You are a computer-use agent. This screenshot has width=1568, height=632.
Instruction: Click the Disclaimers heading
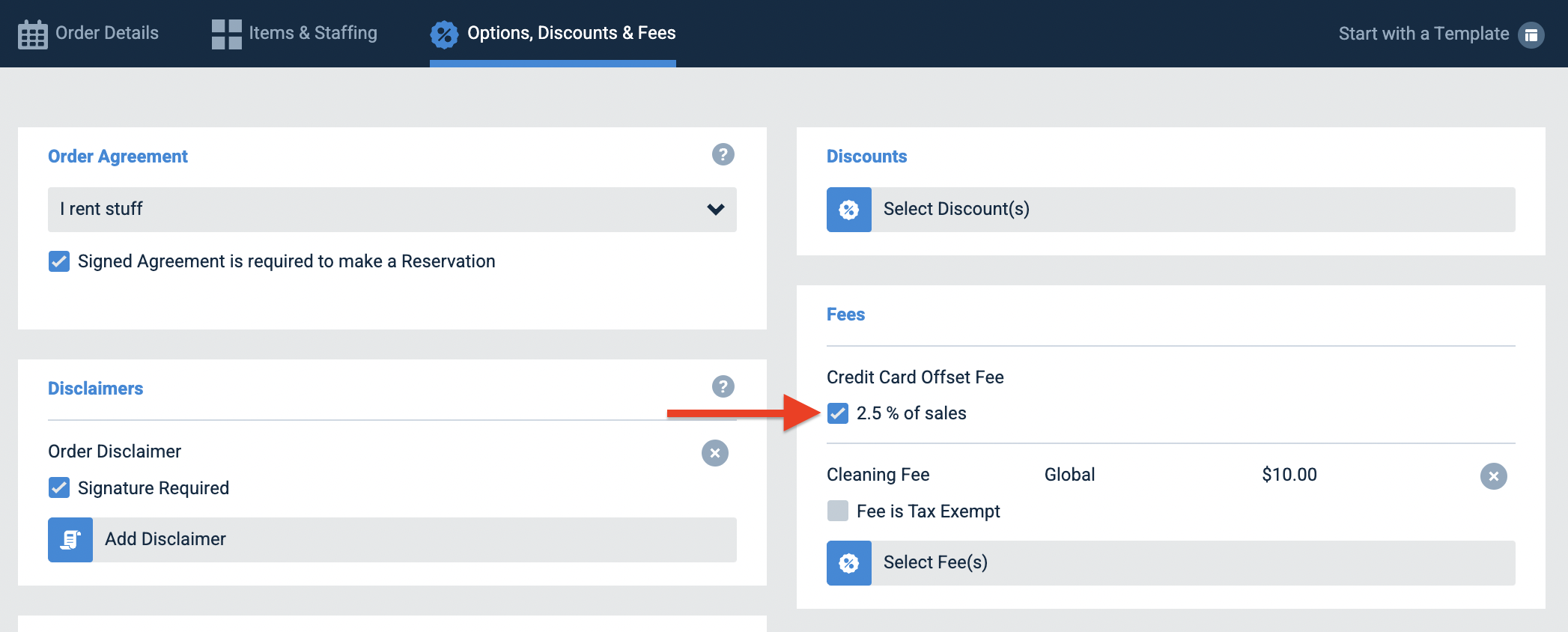[95, 389]
